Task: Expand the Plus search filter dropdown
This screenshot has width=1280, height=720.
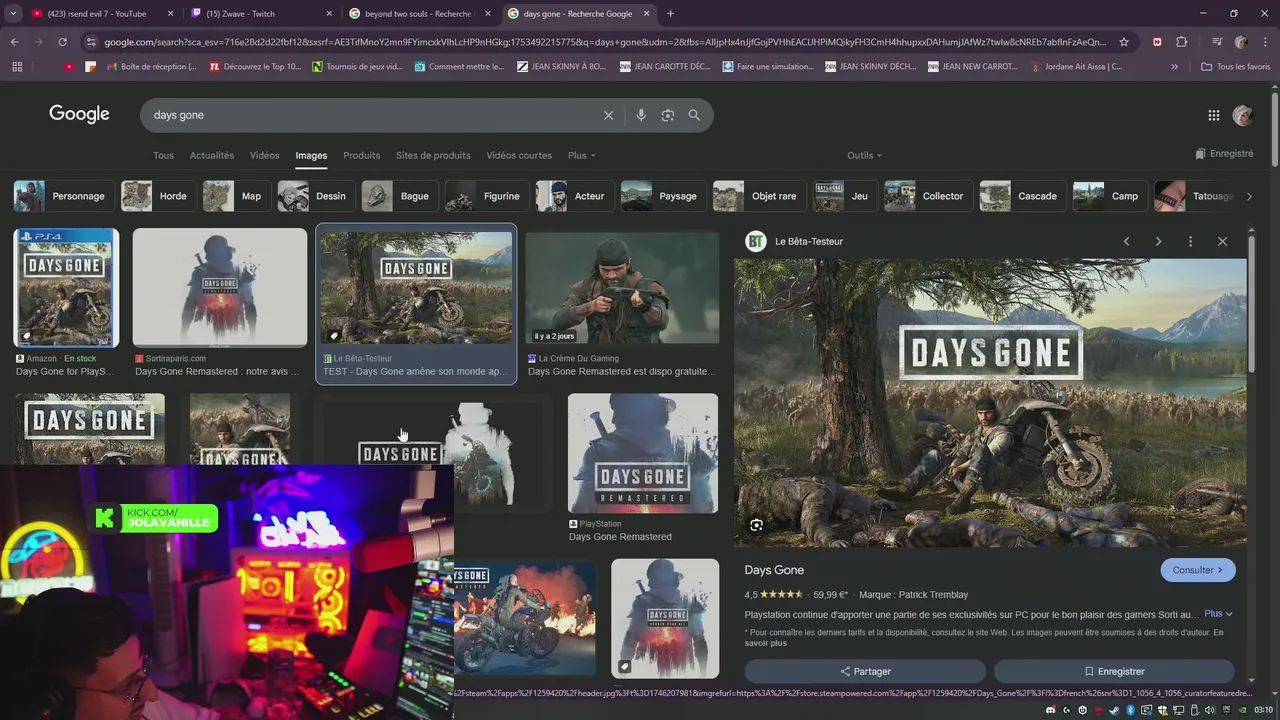Action: pos(581,156)
